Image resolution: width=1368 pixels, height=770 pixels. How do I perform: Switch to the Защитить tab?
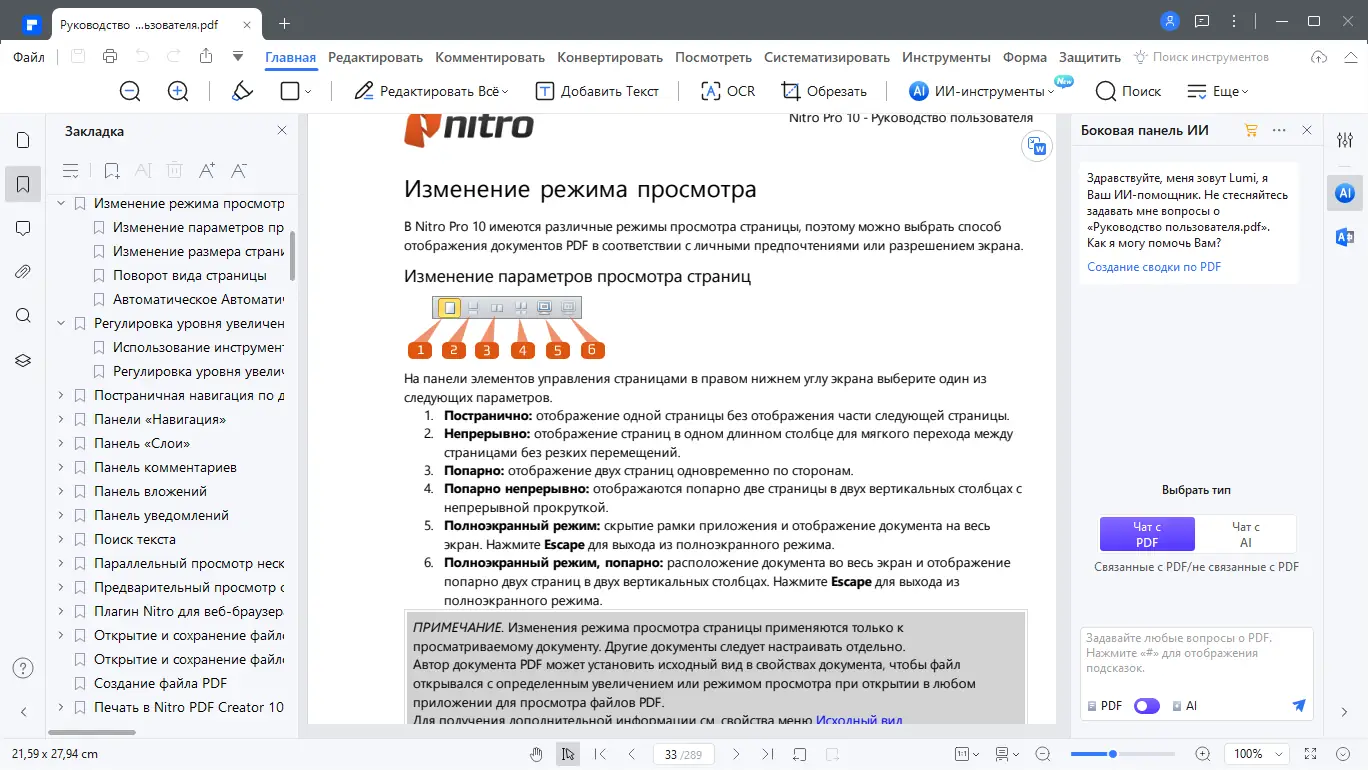pyautogui.click(x=1090, y=57)
